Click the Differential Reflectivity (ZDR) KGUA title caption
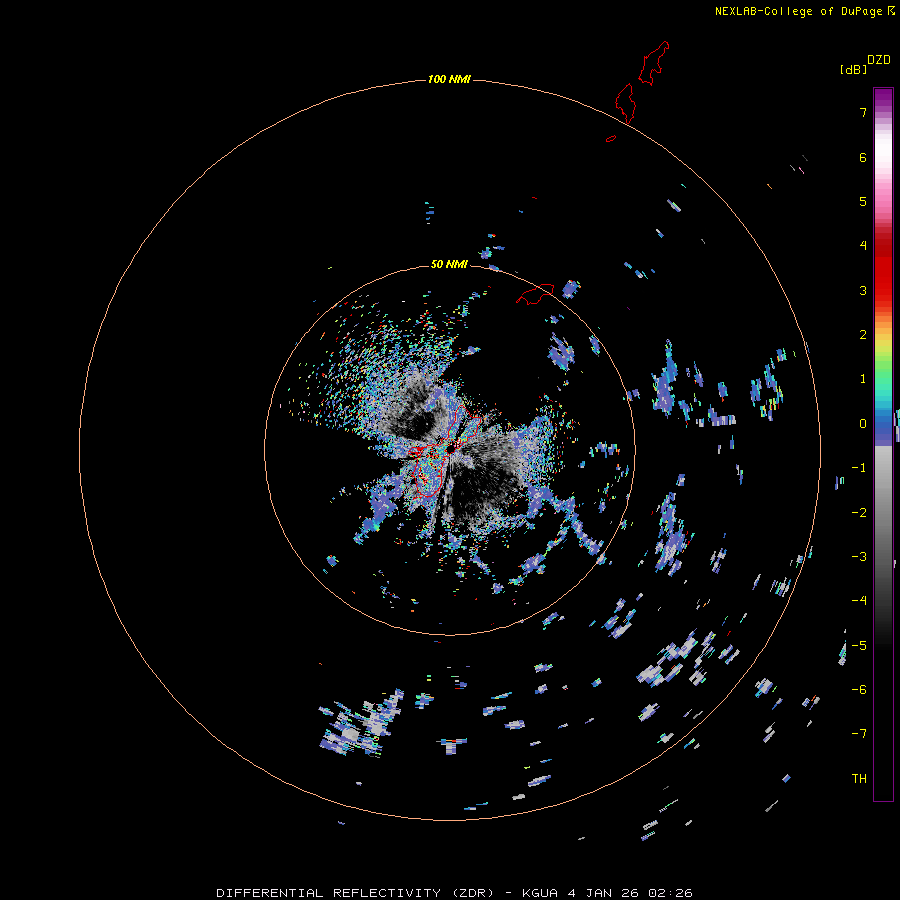 tap(454, 893)
